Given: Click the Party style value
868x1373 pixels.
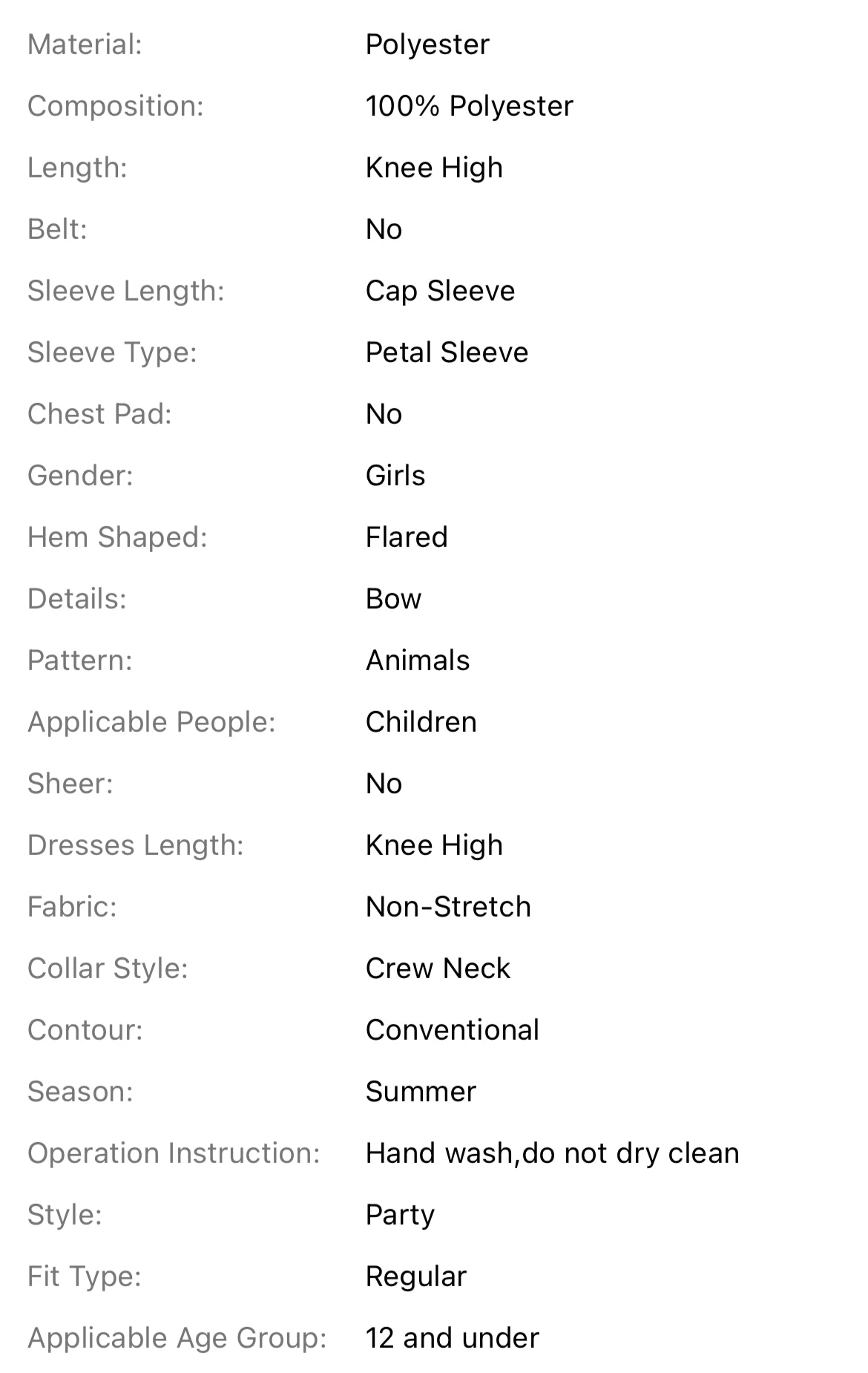Looking at the screenshot, I should 400,1215.
